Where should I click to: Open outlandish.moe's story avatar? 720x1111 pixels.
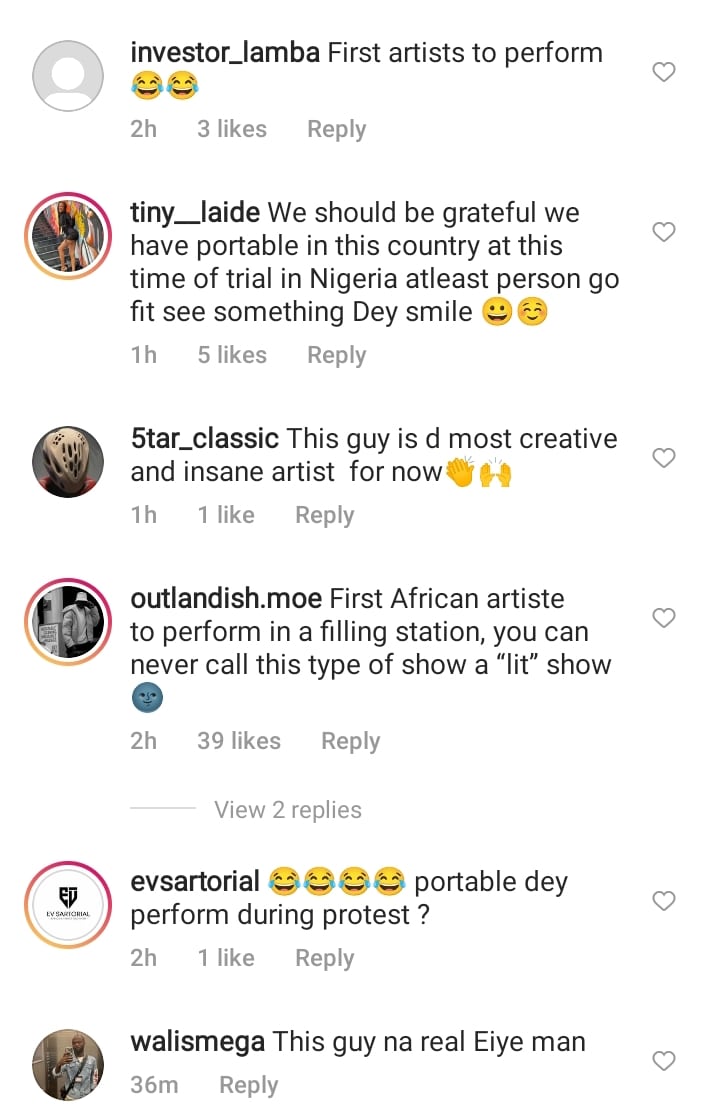69,622
